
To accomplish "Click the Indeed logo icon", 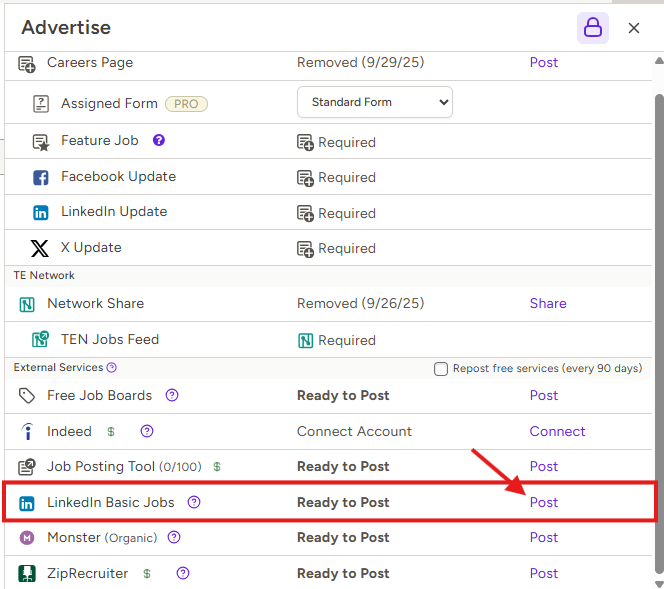I will tap(28, 431).
